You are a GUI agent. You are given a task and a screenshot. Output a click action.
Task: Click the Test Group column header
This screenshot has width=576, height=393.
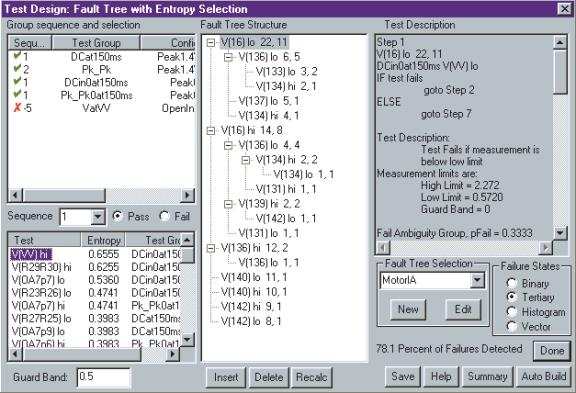coord(96,43)
